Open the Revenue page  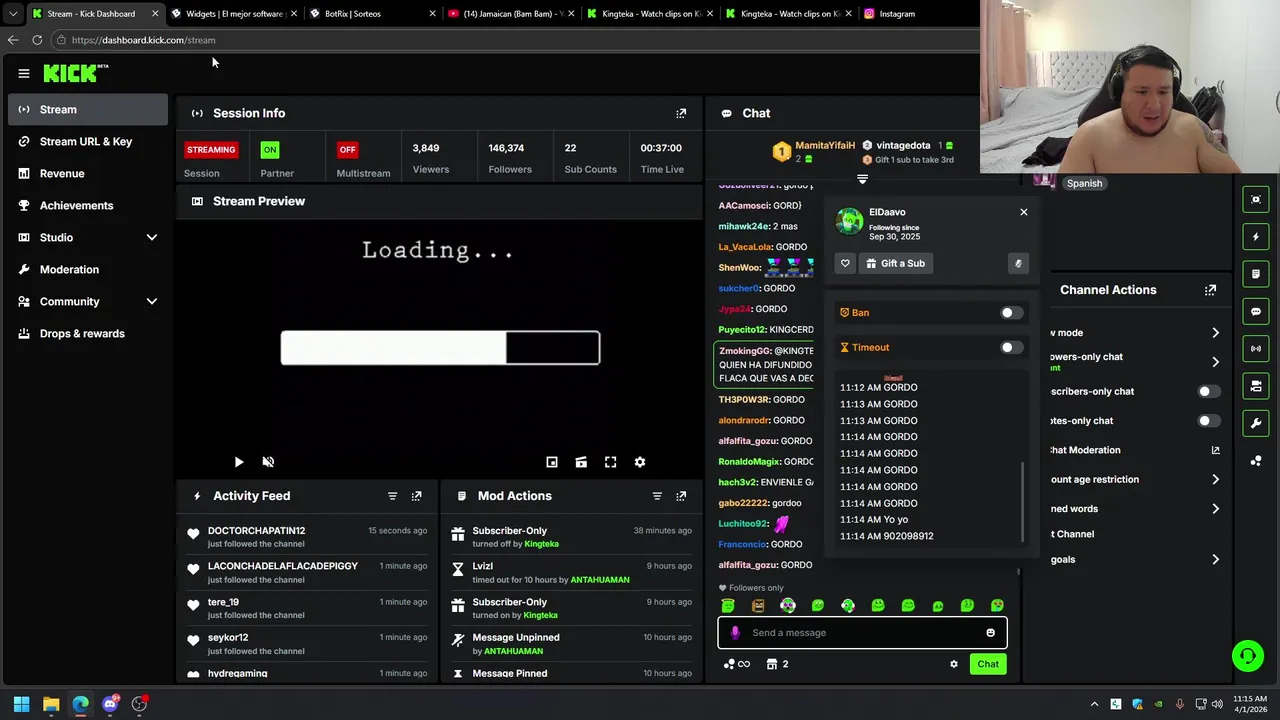coord(88,173)
